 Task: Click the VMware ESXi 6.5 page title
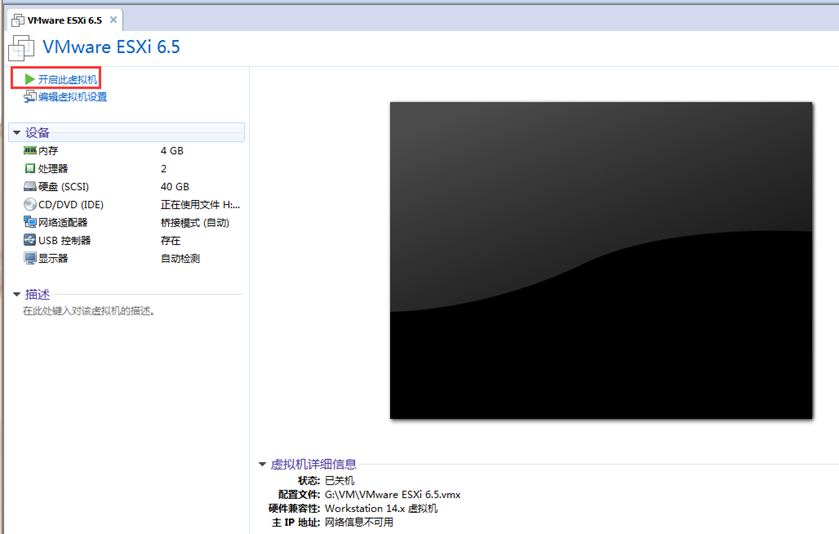111,47
